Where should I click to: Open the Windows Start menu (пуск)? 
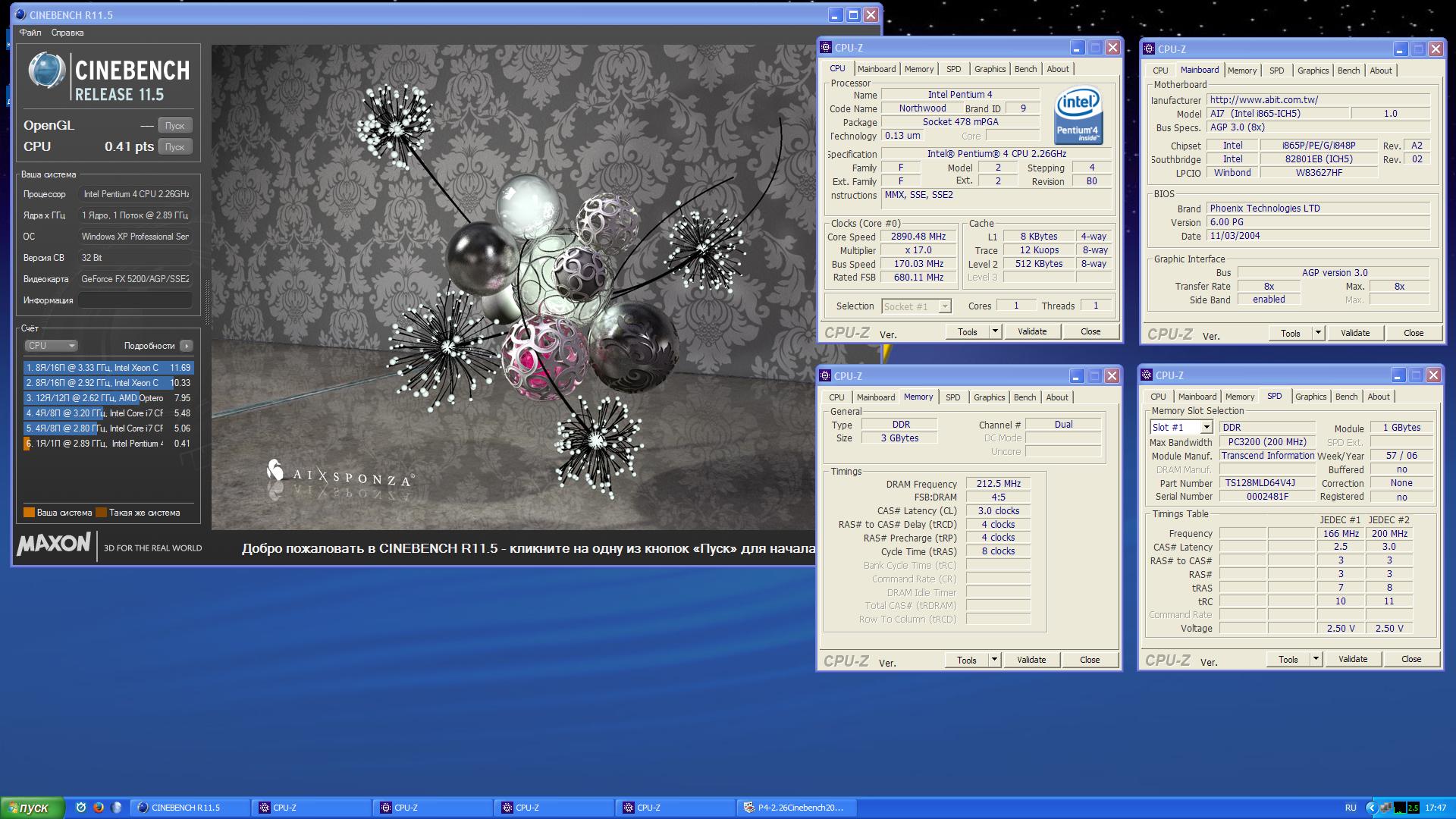(x=32, y=808)
